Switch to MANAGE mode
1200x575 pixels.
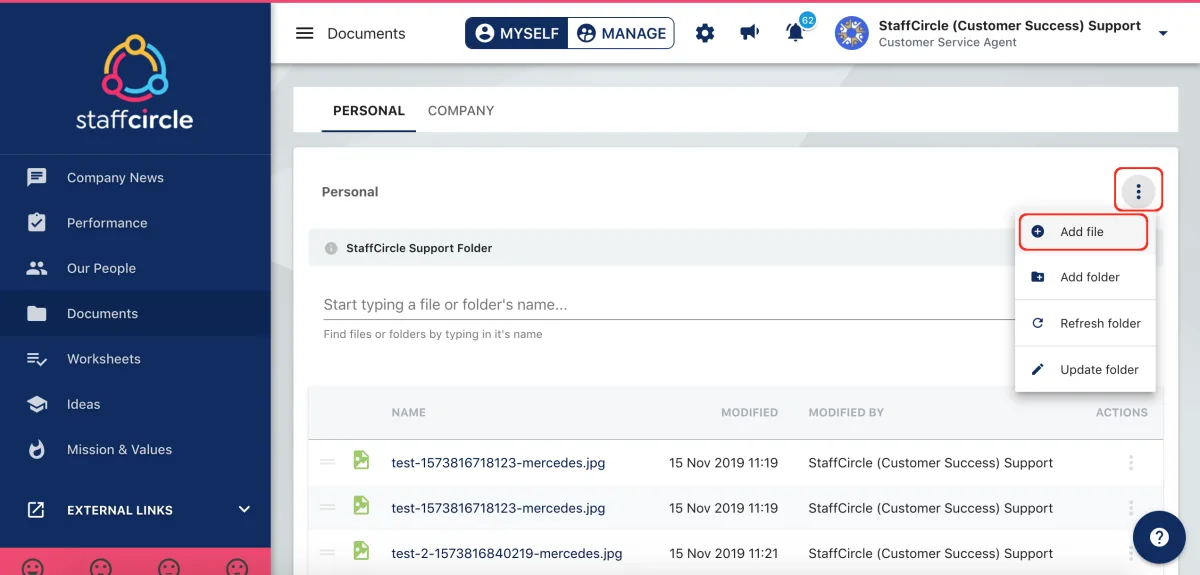coord(621,33)
